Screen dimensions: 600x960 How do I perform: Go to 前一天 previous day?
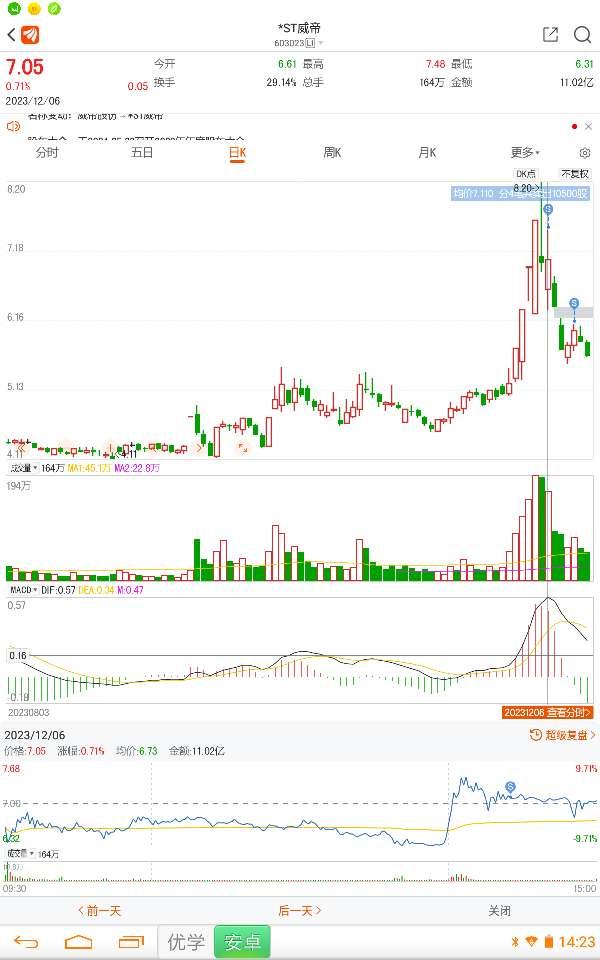point(99,911)
